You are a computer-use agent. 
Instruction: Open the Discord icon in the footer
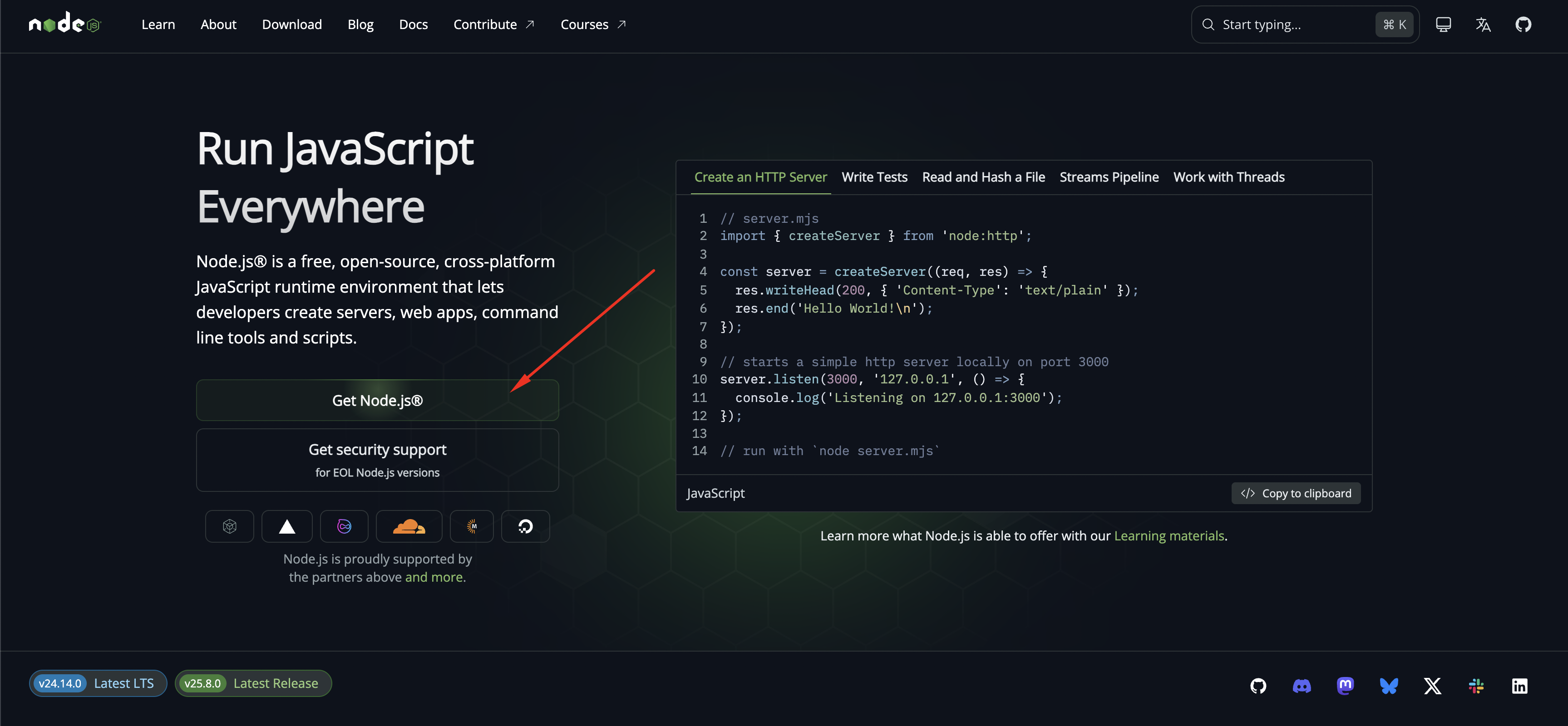(1302, 686)
